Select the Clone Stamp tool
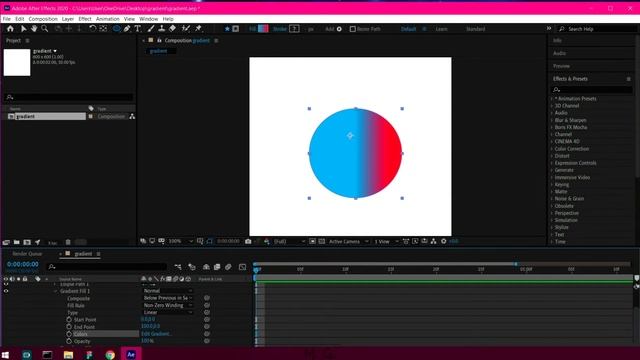This screenshot has height=360, width=640. (x=162, y=29)
